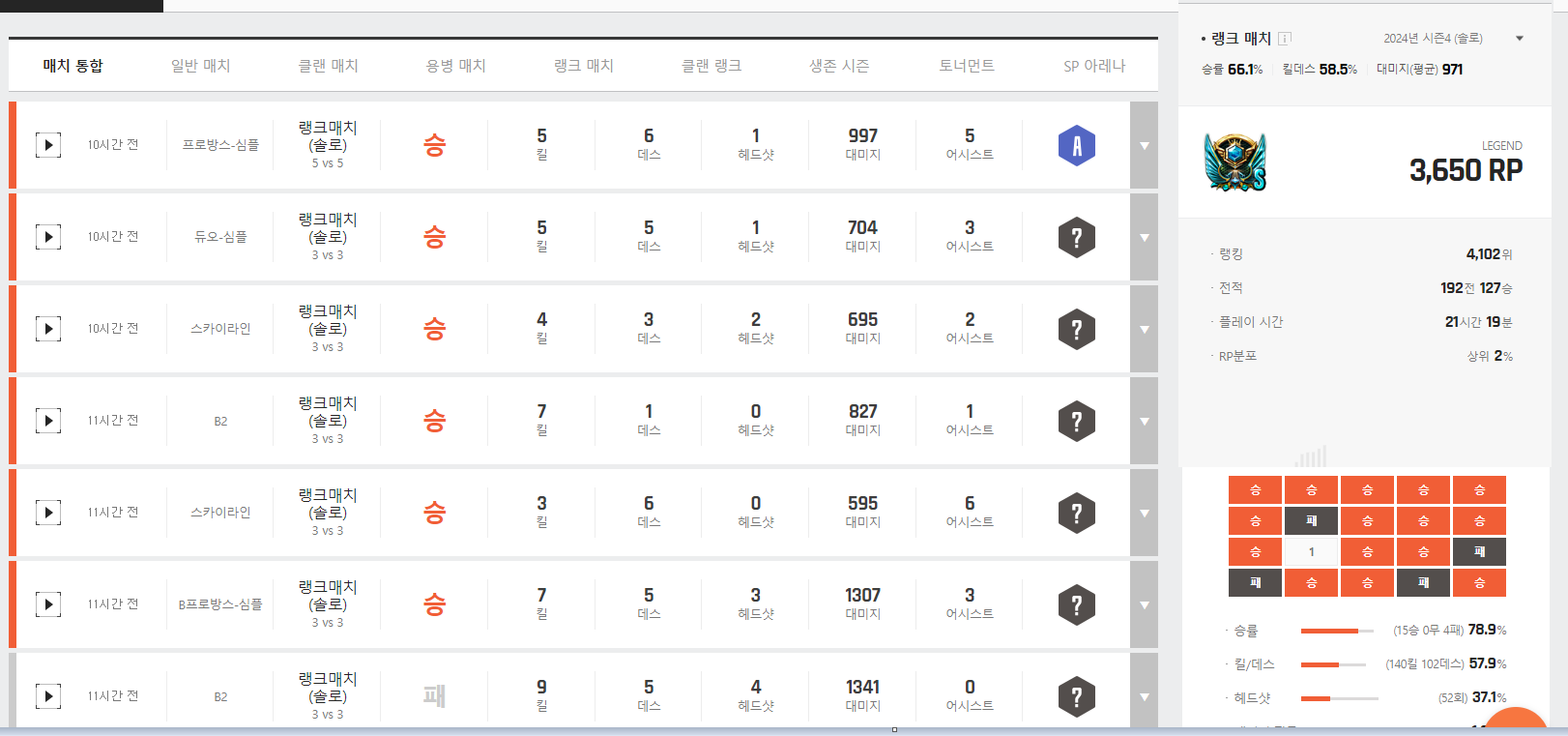Play replay of the 프로방스-심플 match
Screen dimensions: 1568x736
[48, 145]
